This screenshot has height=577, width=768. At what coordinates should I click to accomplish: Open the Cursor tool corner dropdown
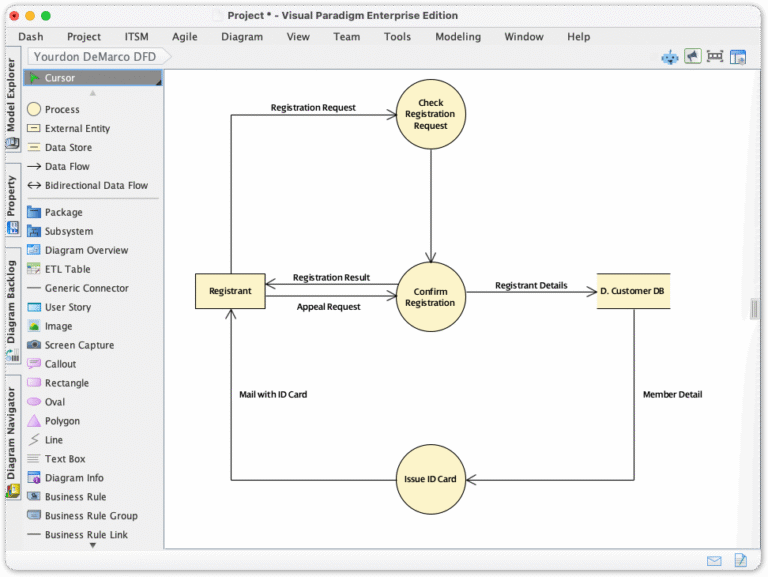point(159,83)
